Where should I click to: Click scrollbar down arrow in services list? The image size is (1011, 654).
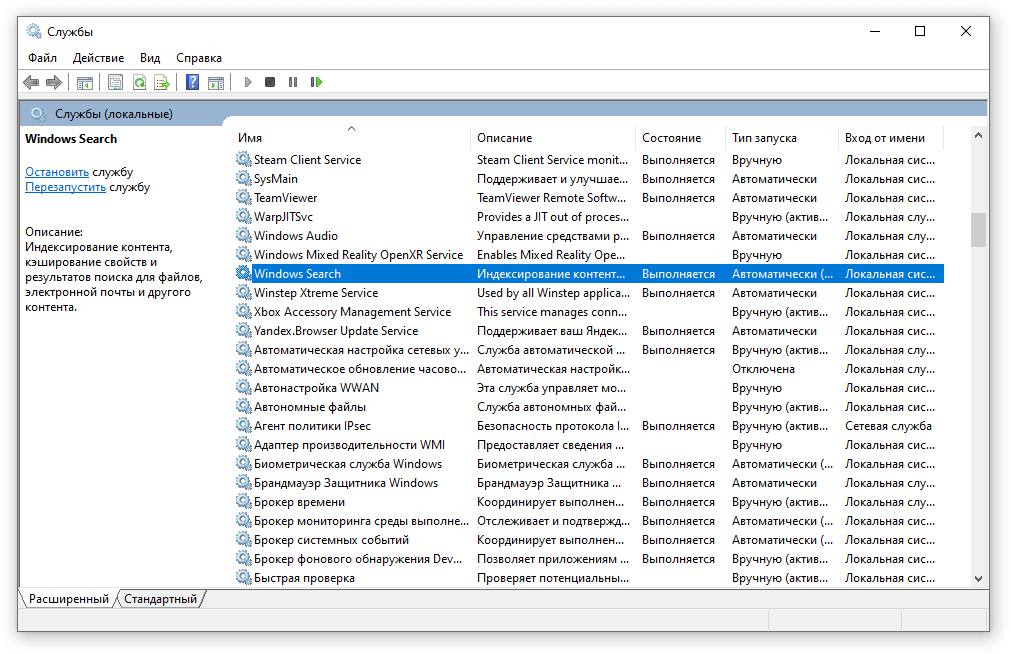pos(978,578)
